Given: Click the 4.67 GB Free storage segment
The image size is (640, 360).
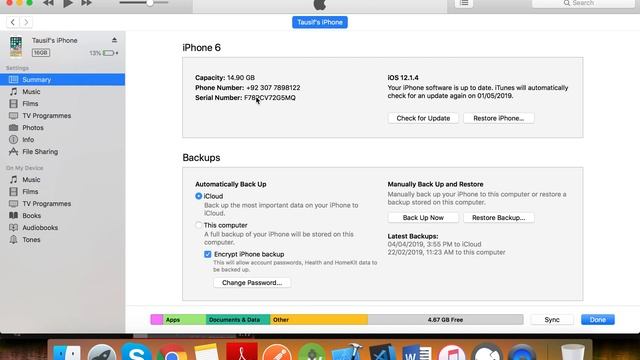Looking at the screenshot, I should tap(445, 320).
